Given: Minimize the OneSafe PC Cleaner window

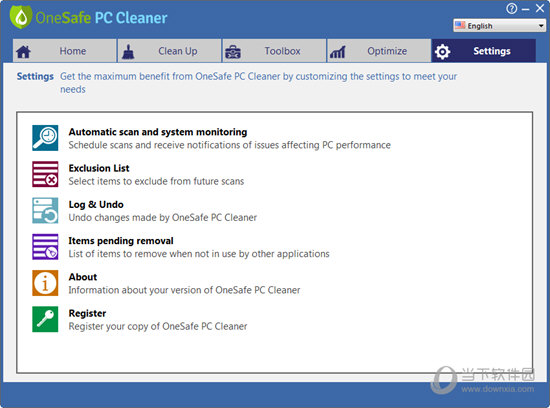Looking at the screenshot, I should tap(525, 9).
